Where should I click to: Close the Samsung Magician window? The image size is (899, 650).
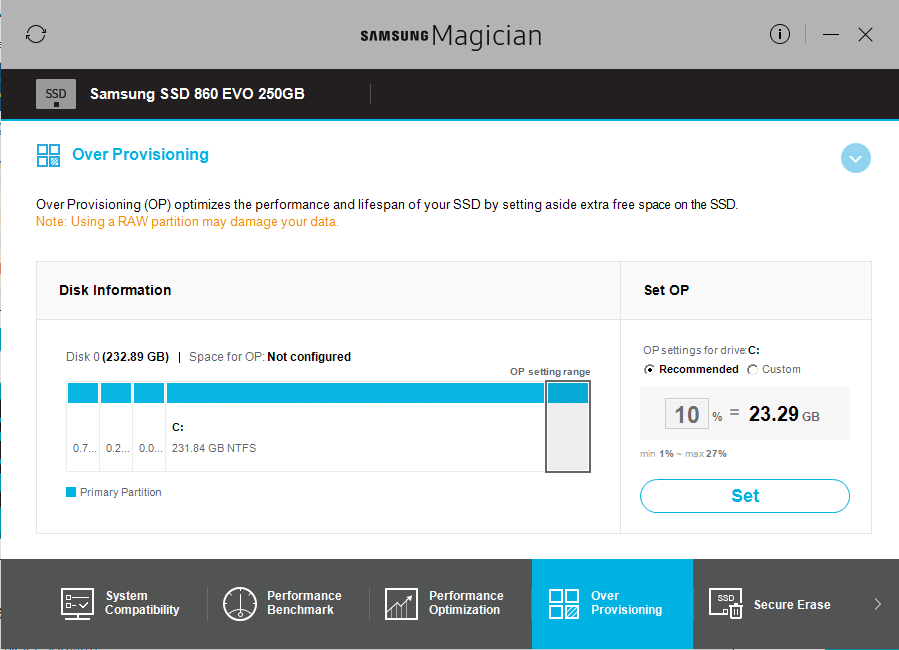(x=865, y=34)
